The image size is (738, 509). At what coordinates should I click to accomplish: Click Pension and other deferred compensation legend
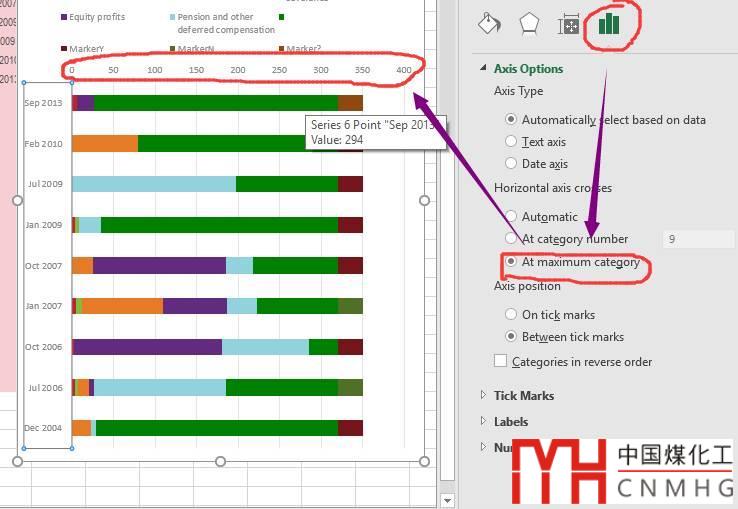click(222, 23)
